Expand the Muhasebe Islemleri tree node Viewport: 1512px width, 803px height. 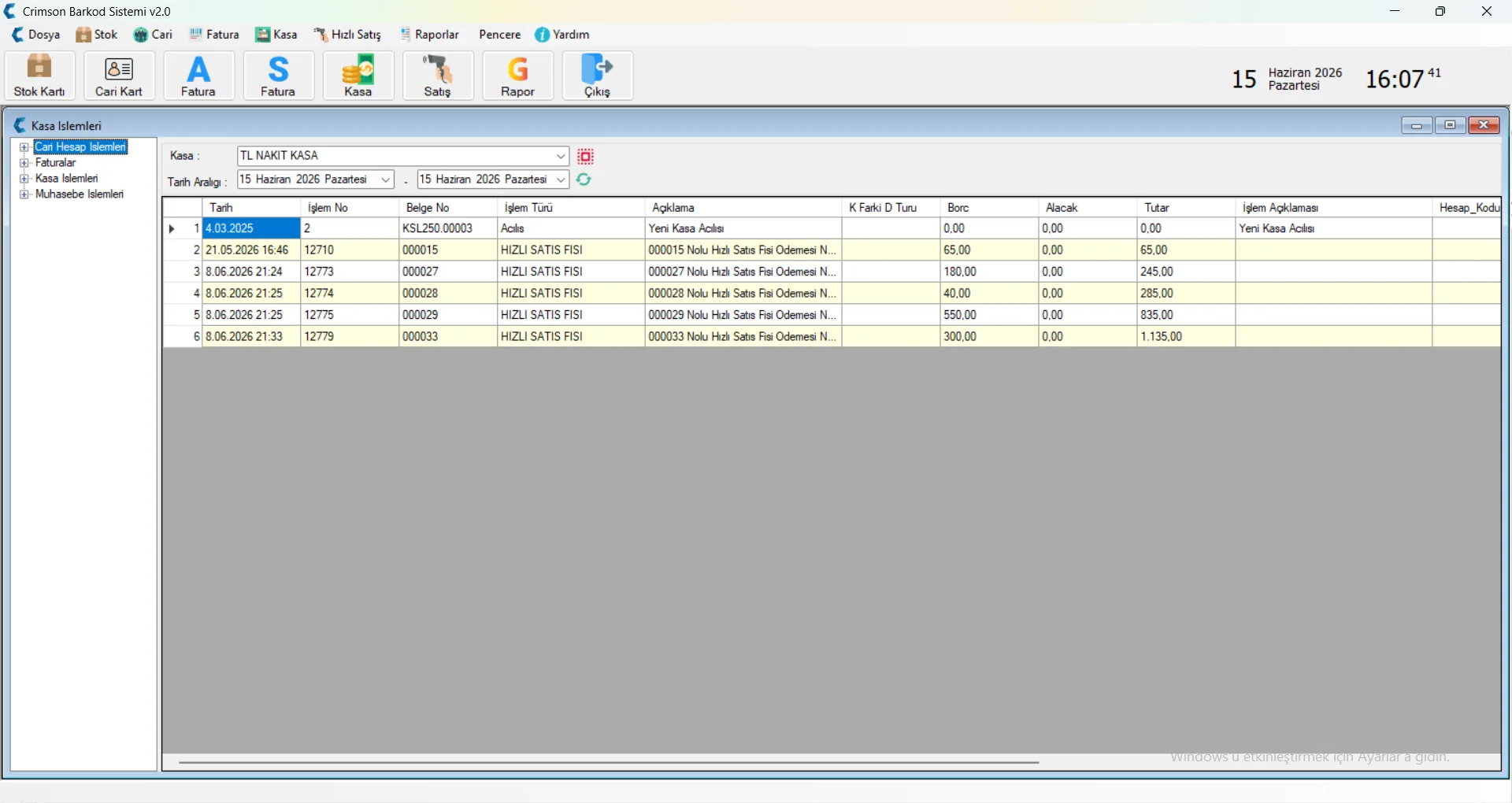24,194
